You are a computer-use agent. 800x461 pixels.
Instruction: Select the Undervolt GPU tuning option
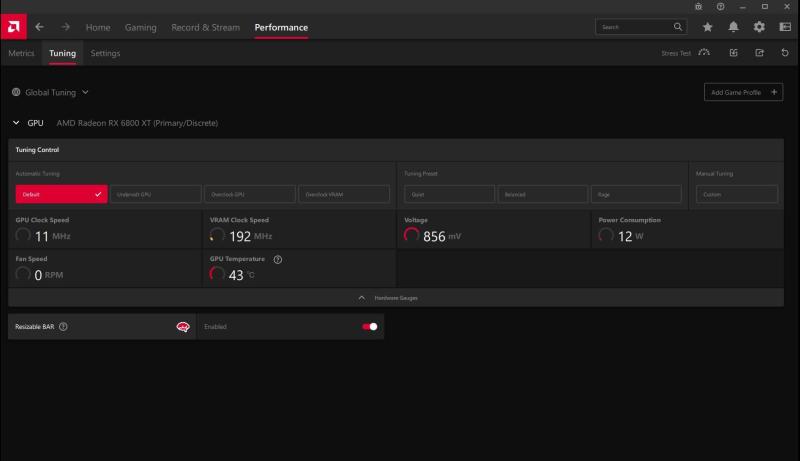(x=155, y=194)
